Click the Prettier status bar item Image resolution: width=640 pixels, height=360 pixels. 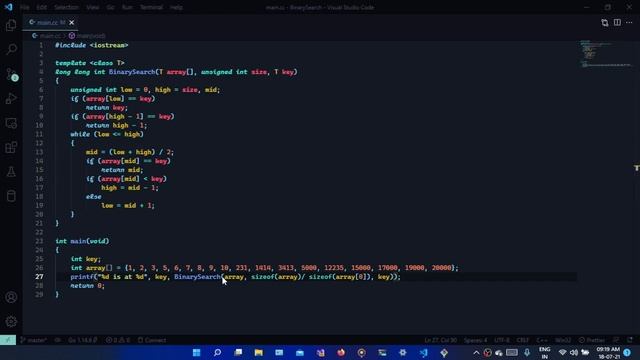point(592,340)
